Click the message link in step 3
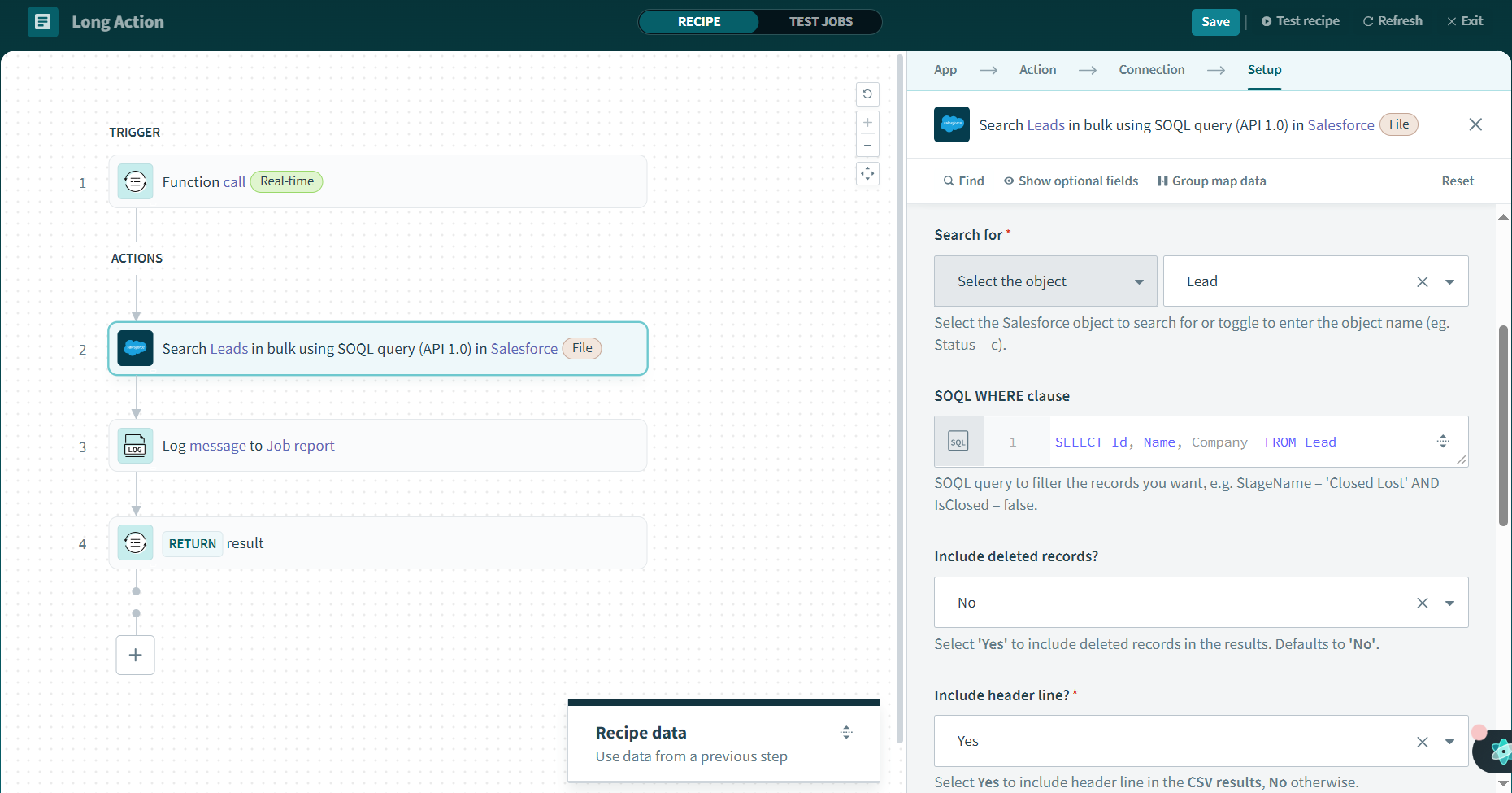This screenshot has width=1512, height=793. coord(218,446)
